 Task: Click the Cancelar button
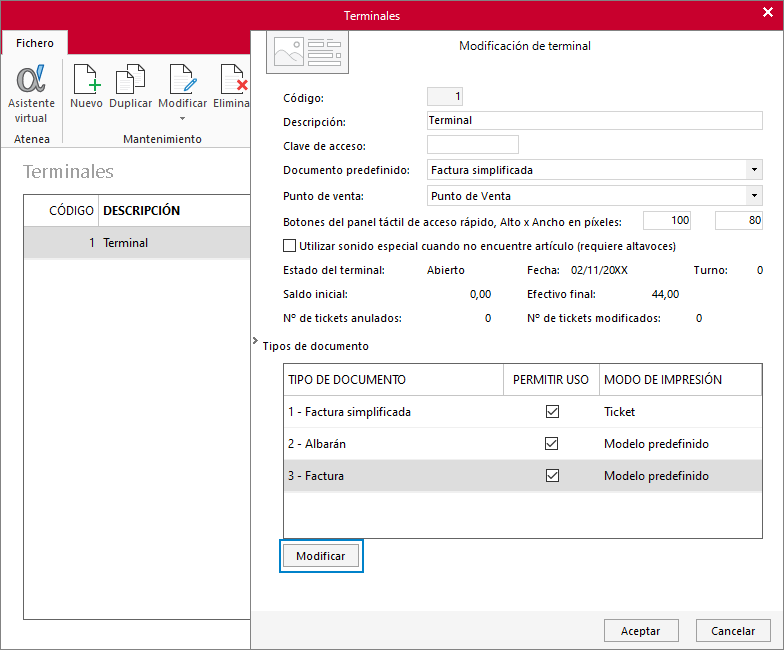coord(733,630)
